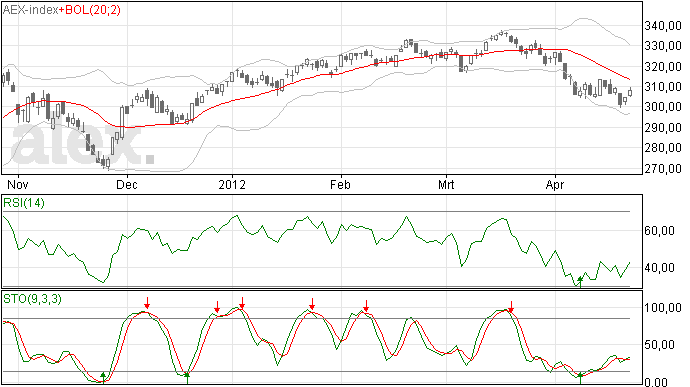Click the 2012 label on the time axis
690x387 pixels.
[232, 184]
